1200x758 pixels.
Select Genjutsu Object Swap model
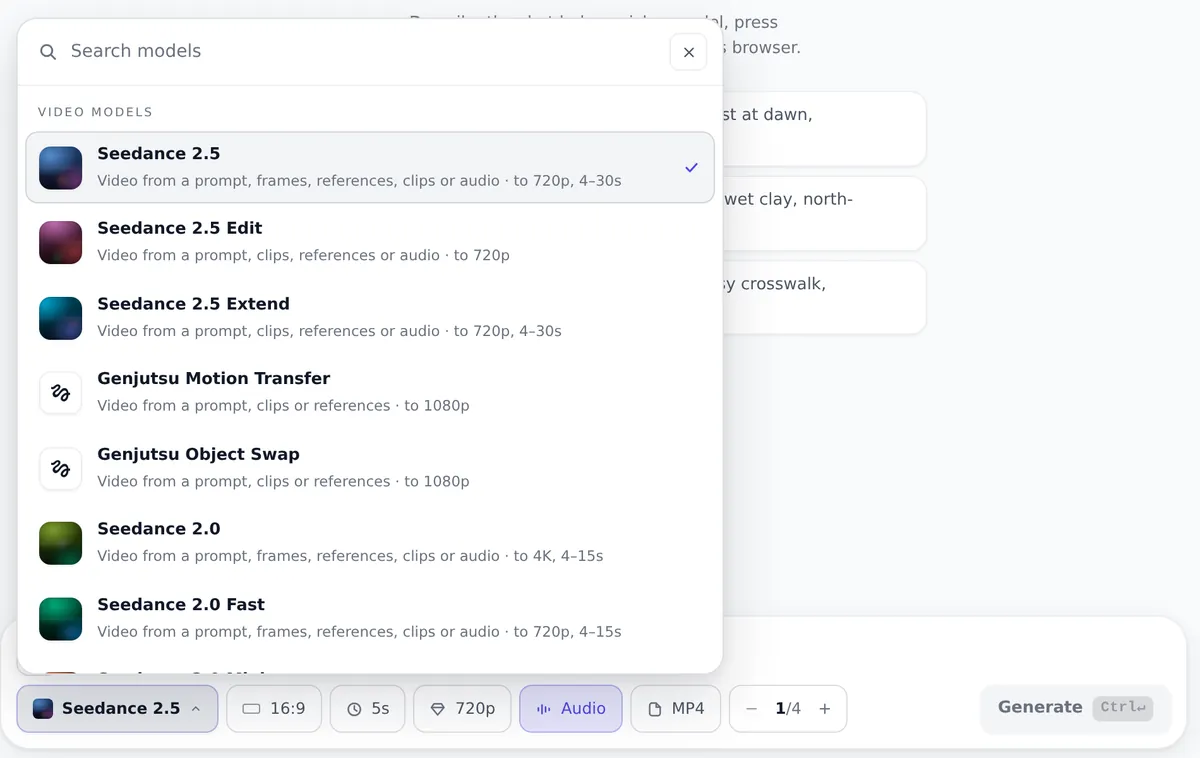point(370,468)
